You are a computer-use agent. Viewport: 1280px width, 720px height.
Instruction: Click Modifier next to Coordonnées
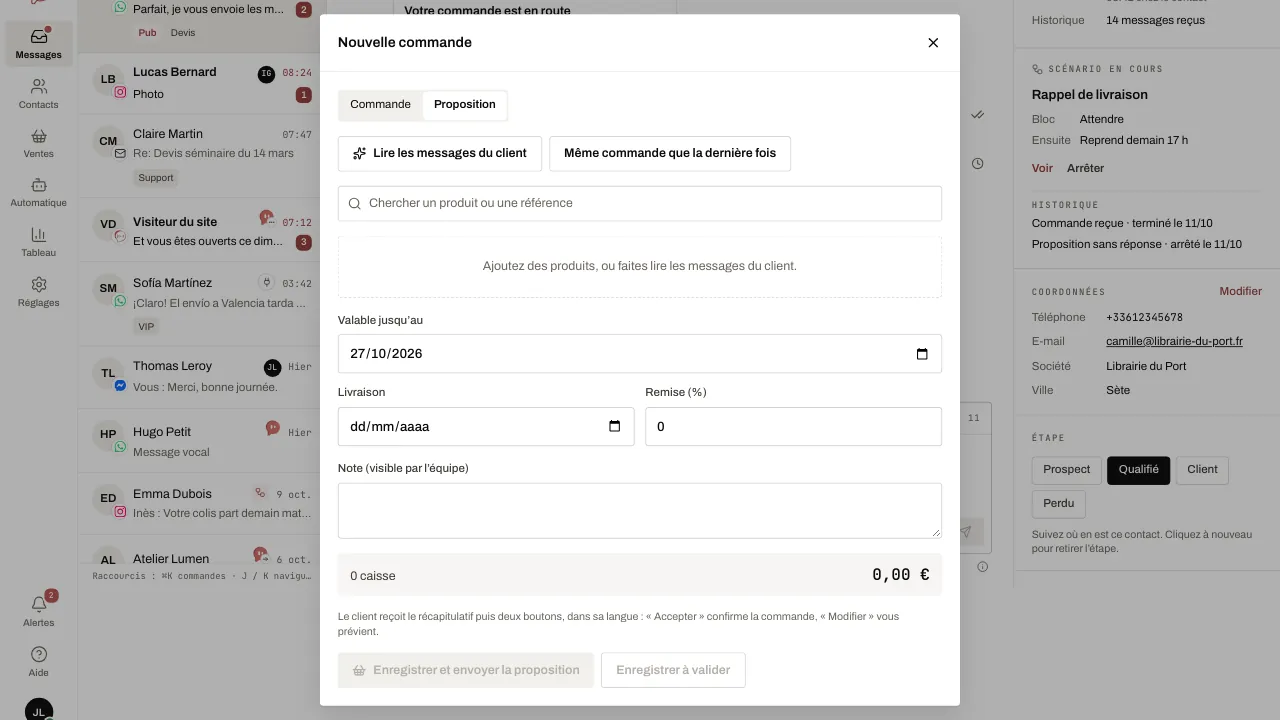click(x=1240, y=292)
